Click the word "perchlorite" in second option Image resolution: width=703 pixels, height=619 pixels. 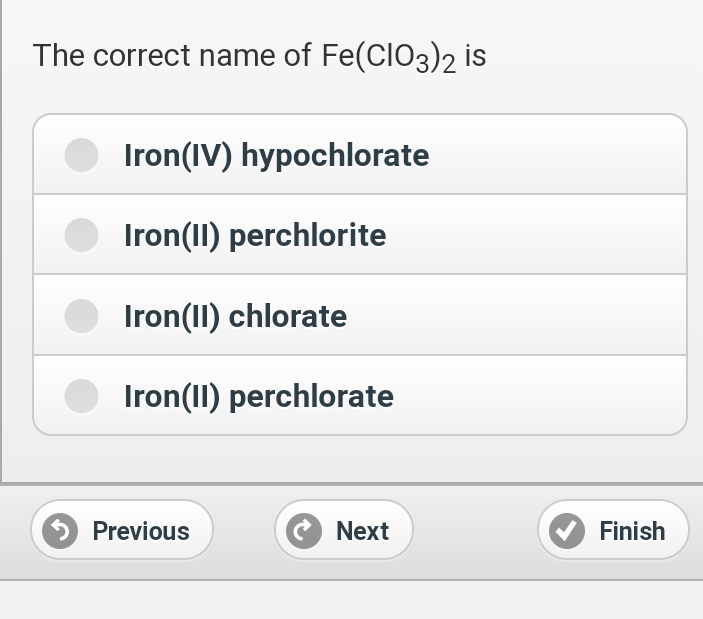pos(307,235)
